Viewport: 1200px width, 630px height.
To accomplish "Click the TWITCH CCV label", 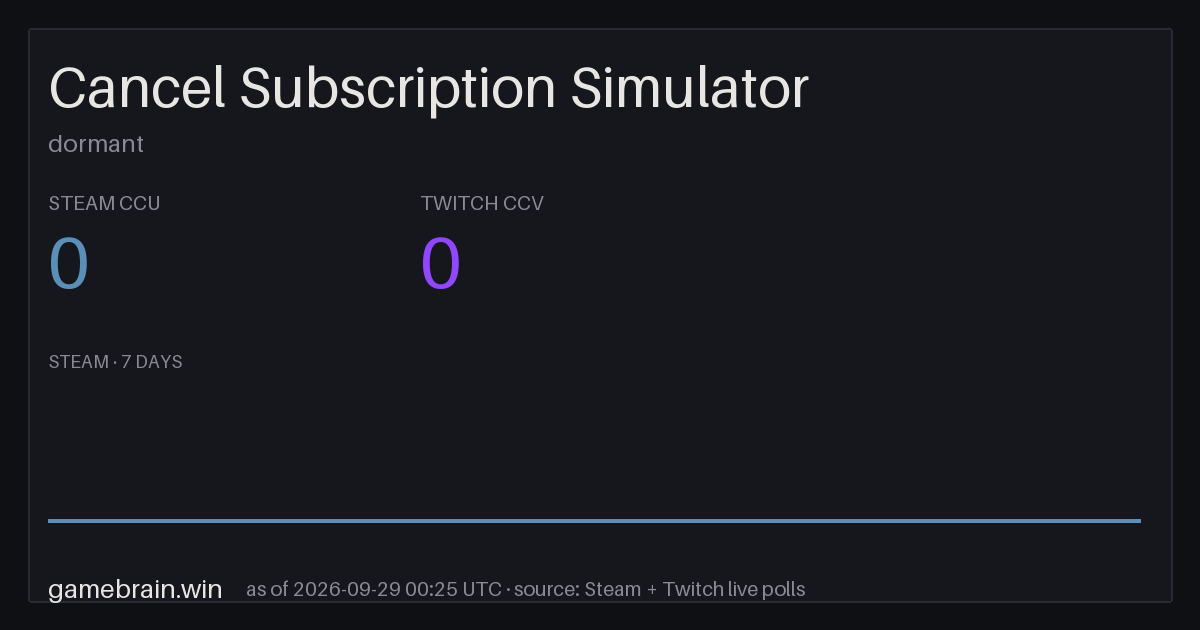I will coord(482,204).
